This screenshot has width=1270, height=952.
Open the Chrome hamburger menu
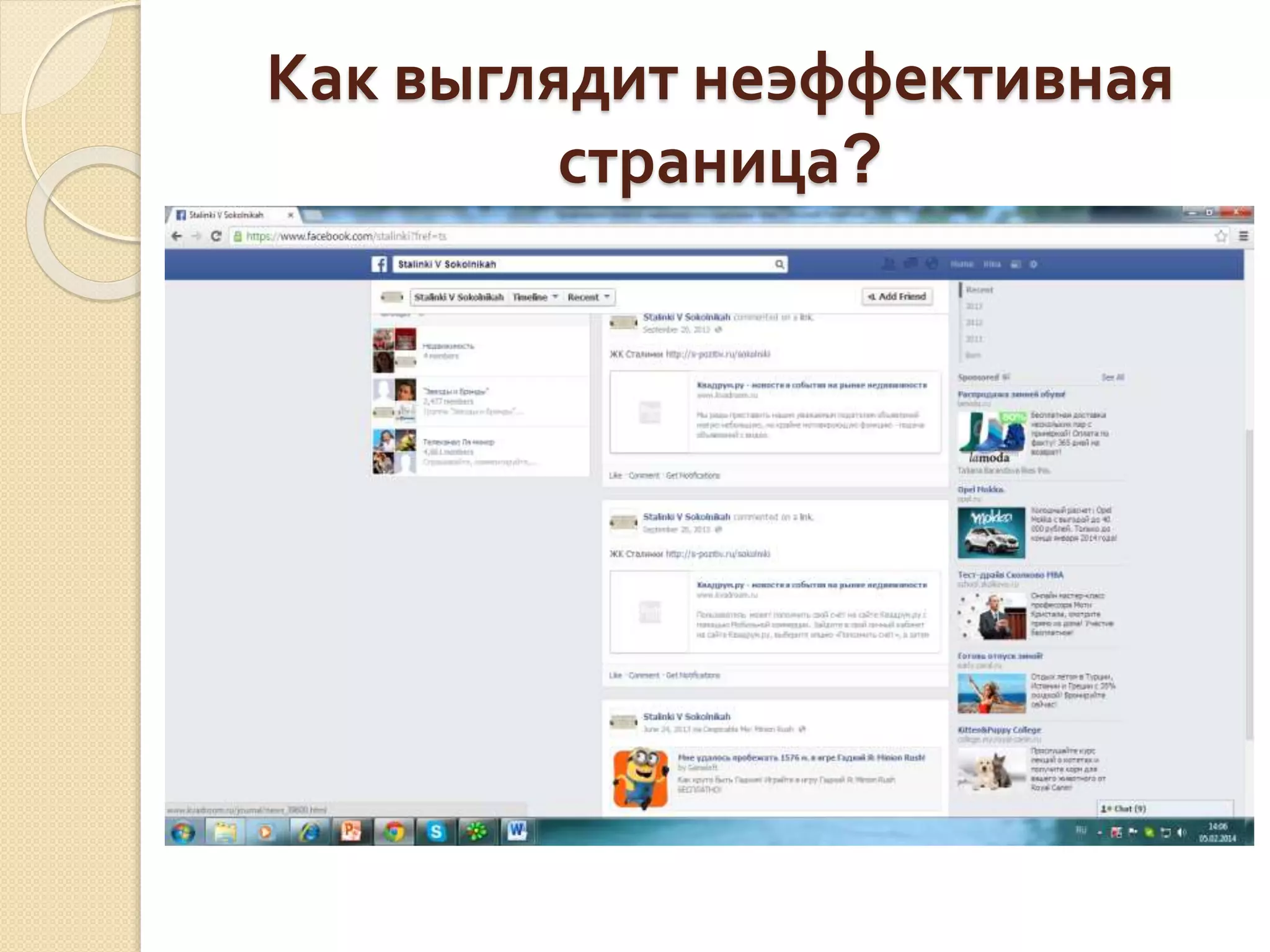(1243, 236)
